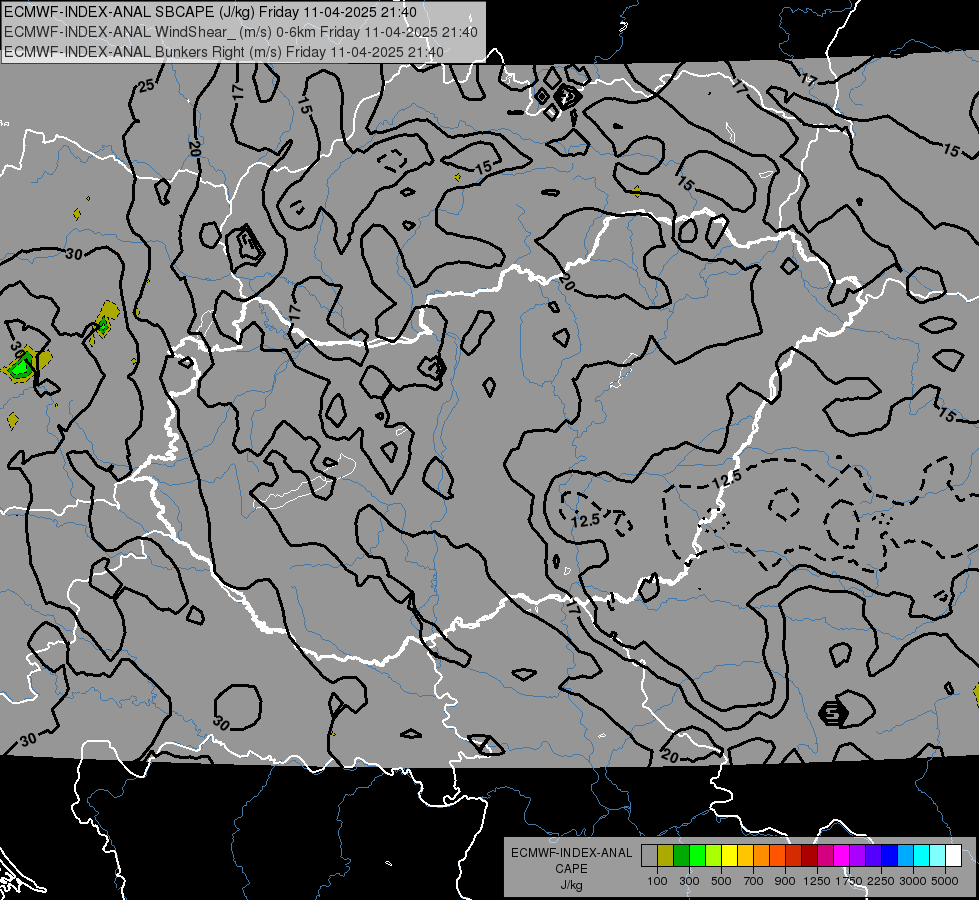Click the 300 tick label on the legend
This screenshot has height=900, width=979.
(689, 881)
